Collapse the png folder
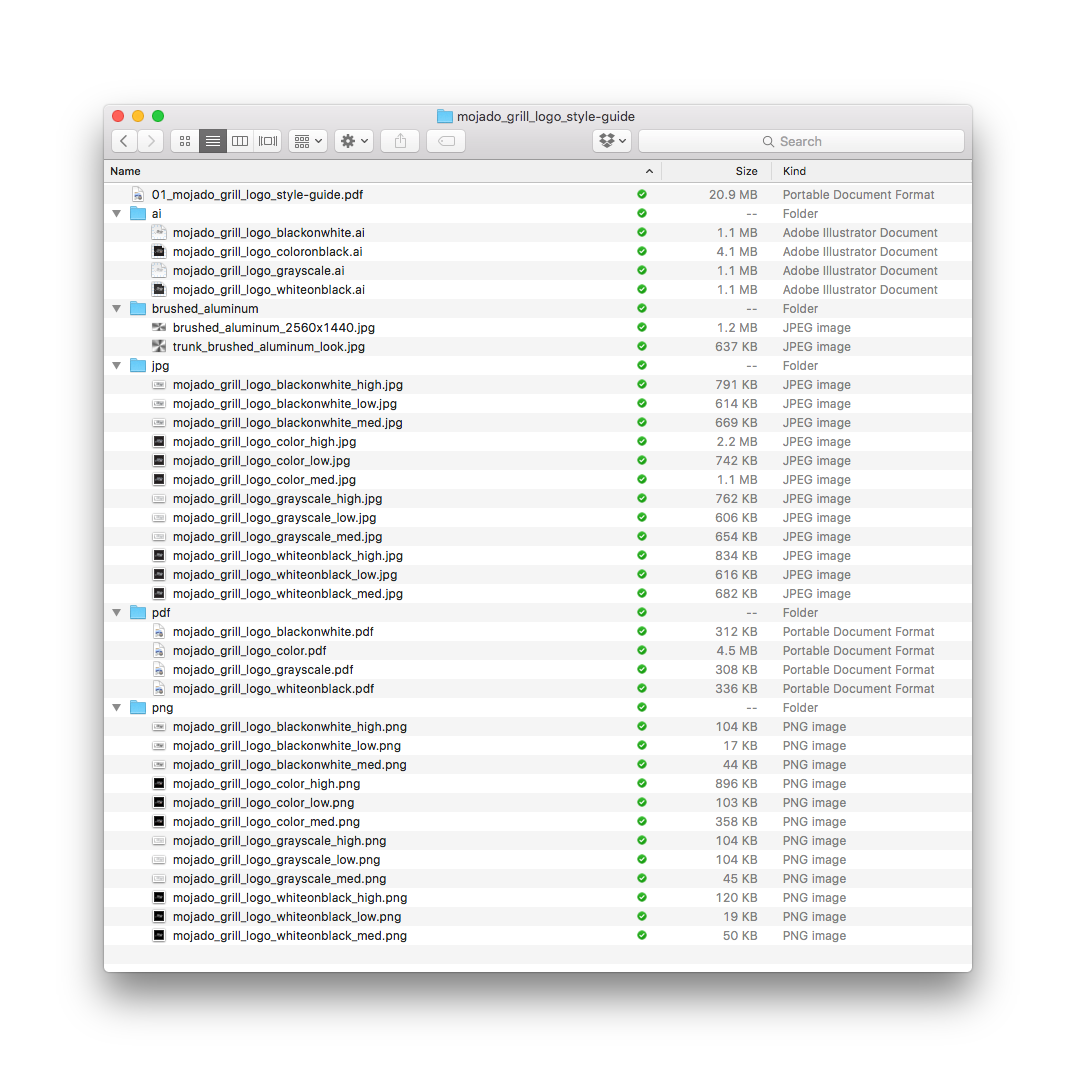The width and height of the screenshot is (1076, 1075). pyautogui.click(x=117, y=707)
